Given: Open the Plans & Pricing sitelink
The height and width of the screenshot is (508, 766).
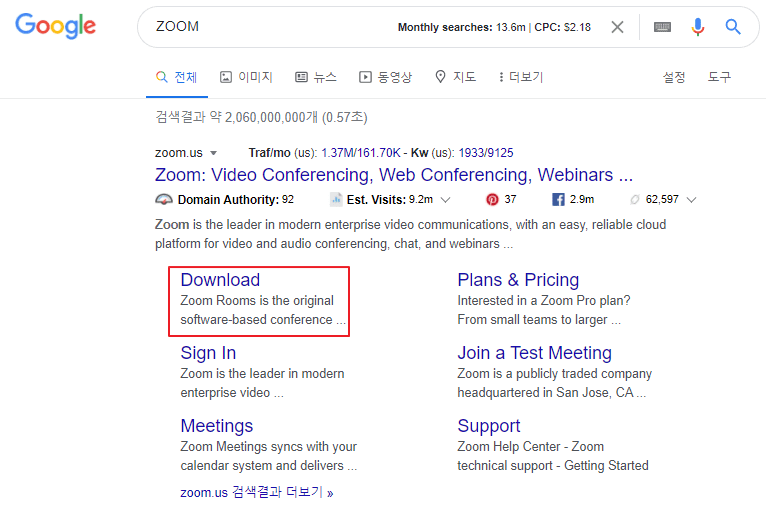Looking at the screenshot, I should click(518, 280).
